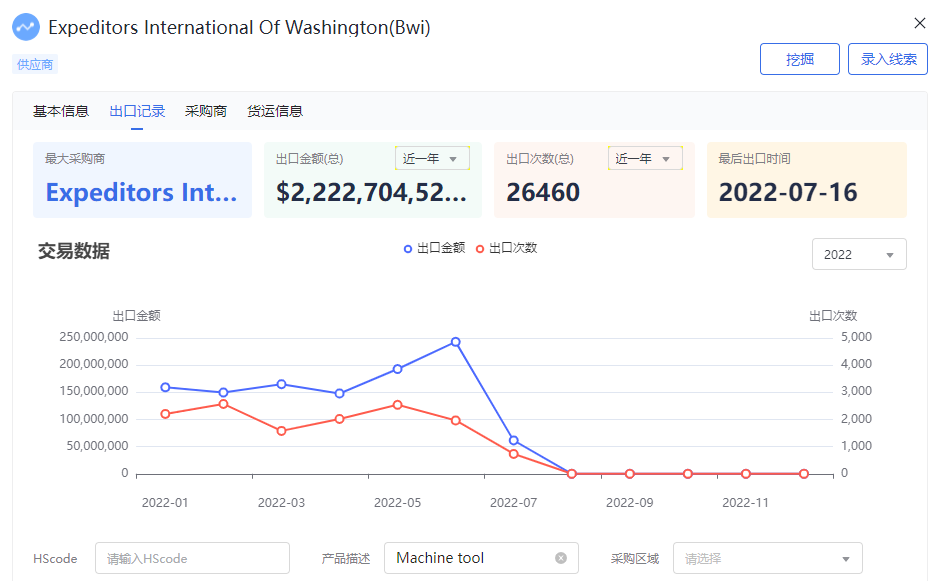Click the blue 出口金额 point for 2022-07
This screenshot has width=938, height=581.
pyautogui.click(x=514, y=440)
